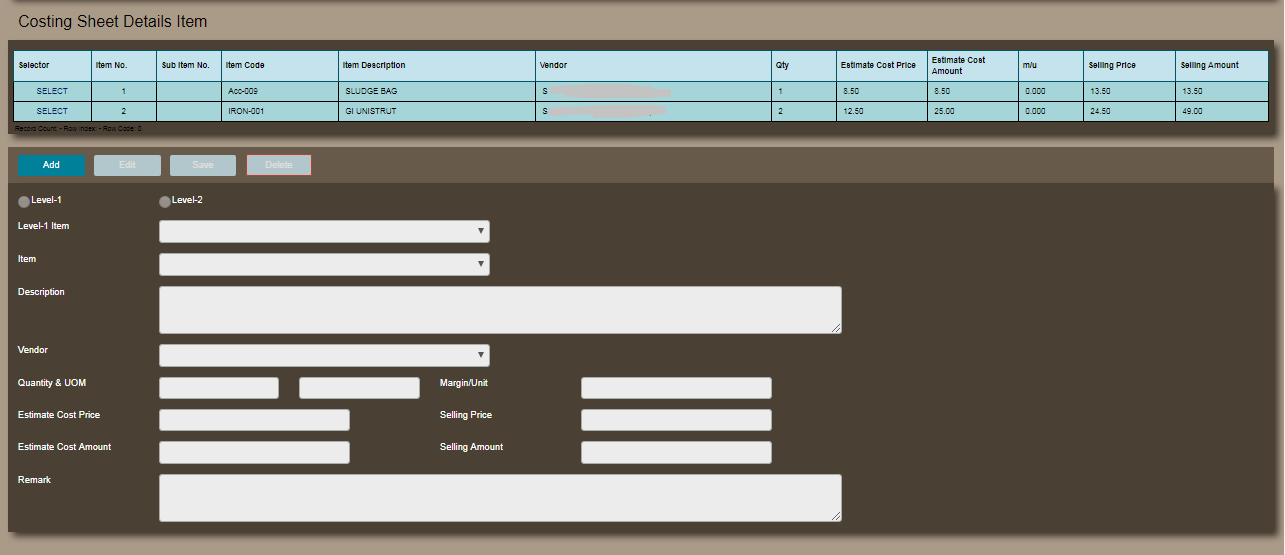Click the Edit button

(127, 165)
